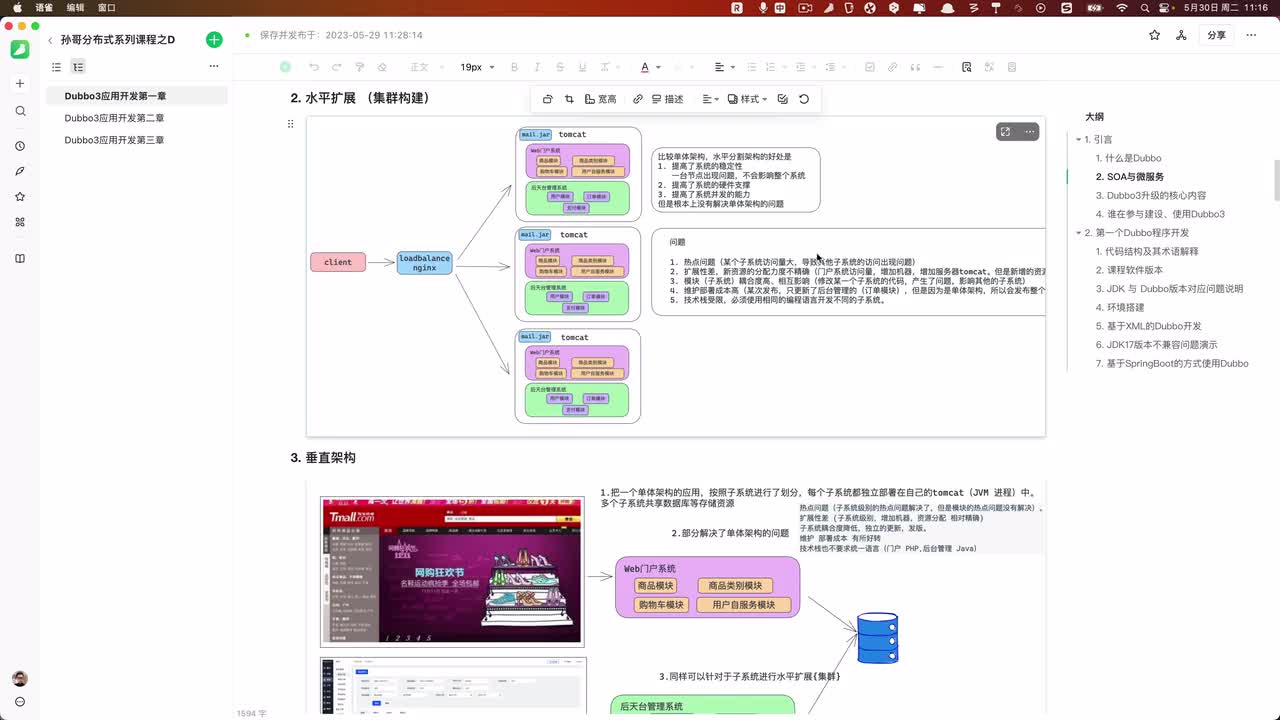The height and width of the screenshot is (720, 1280).
Task: Click the font color A swatch
Action: tap(644, 67)
